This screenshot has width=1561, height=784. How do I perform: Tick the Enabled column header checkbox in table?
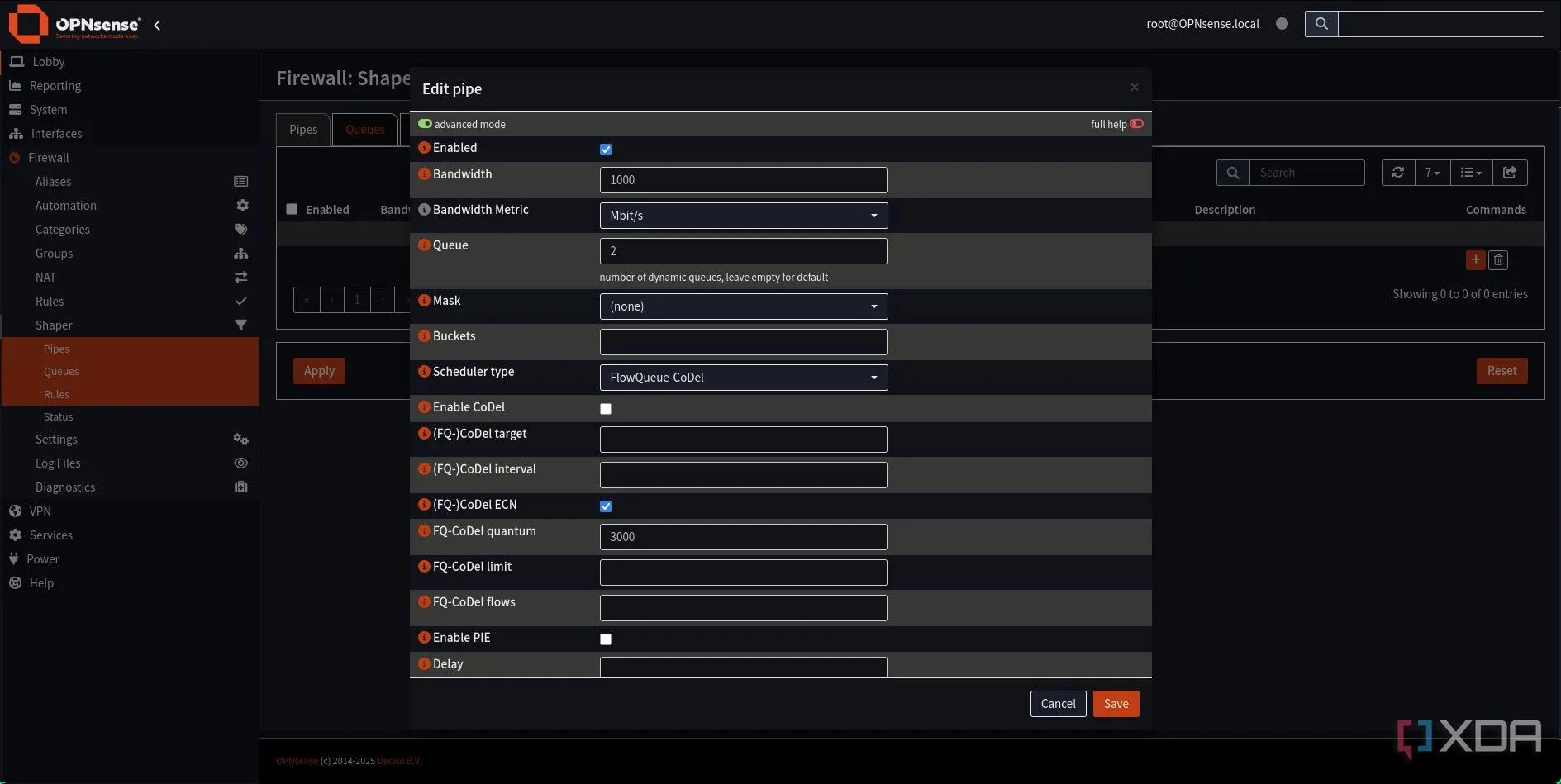tap(292, 209)
